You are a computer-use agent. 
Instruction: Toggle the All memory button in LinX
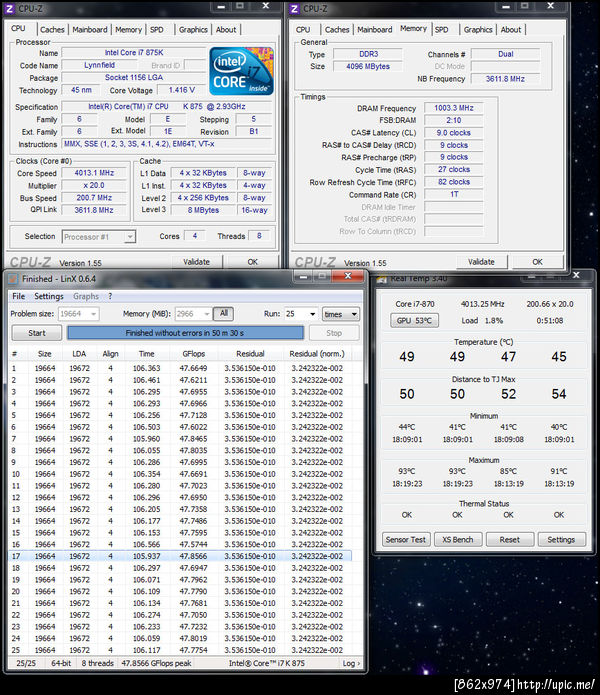pos(224,313)
